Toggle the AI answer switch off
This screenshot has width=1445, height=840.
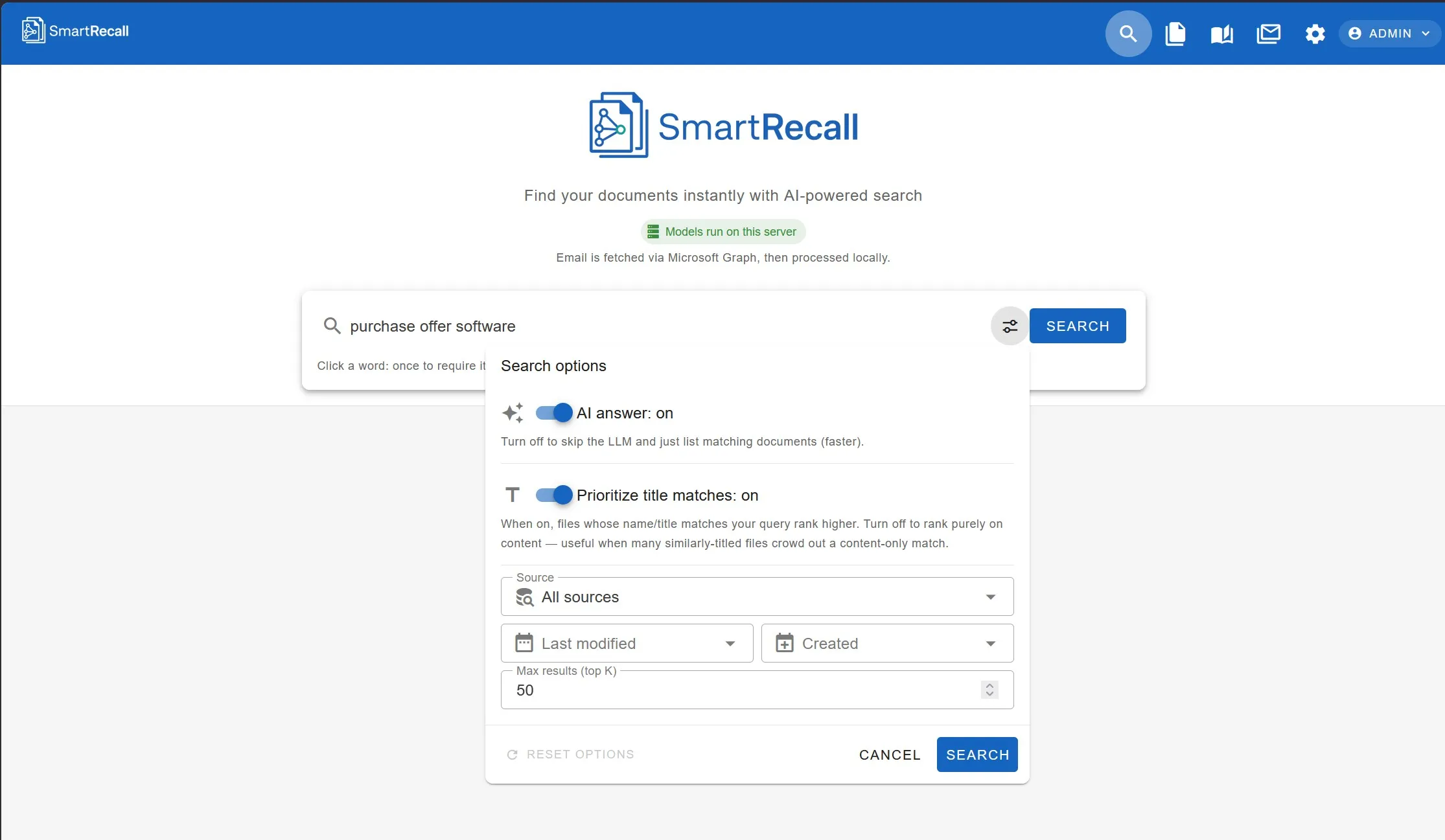555,413
